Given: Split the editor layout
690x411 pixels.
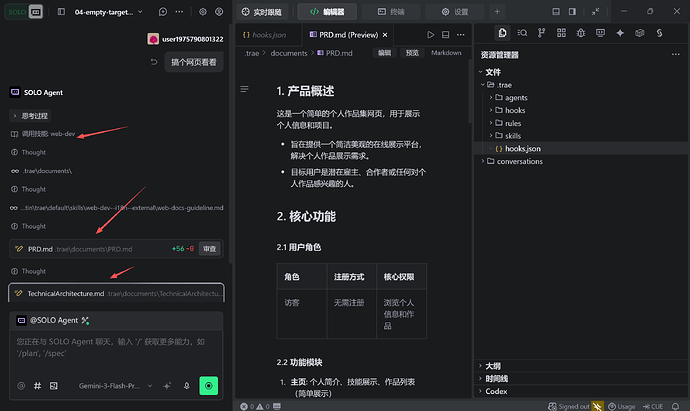Looking at the screenshot, I should pyautogui.click(x=445, y=35).
